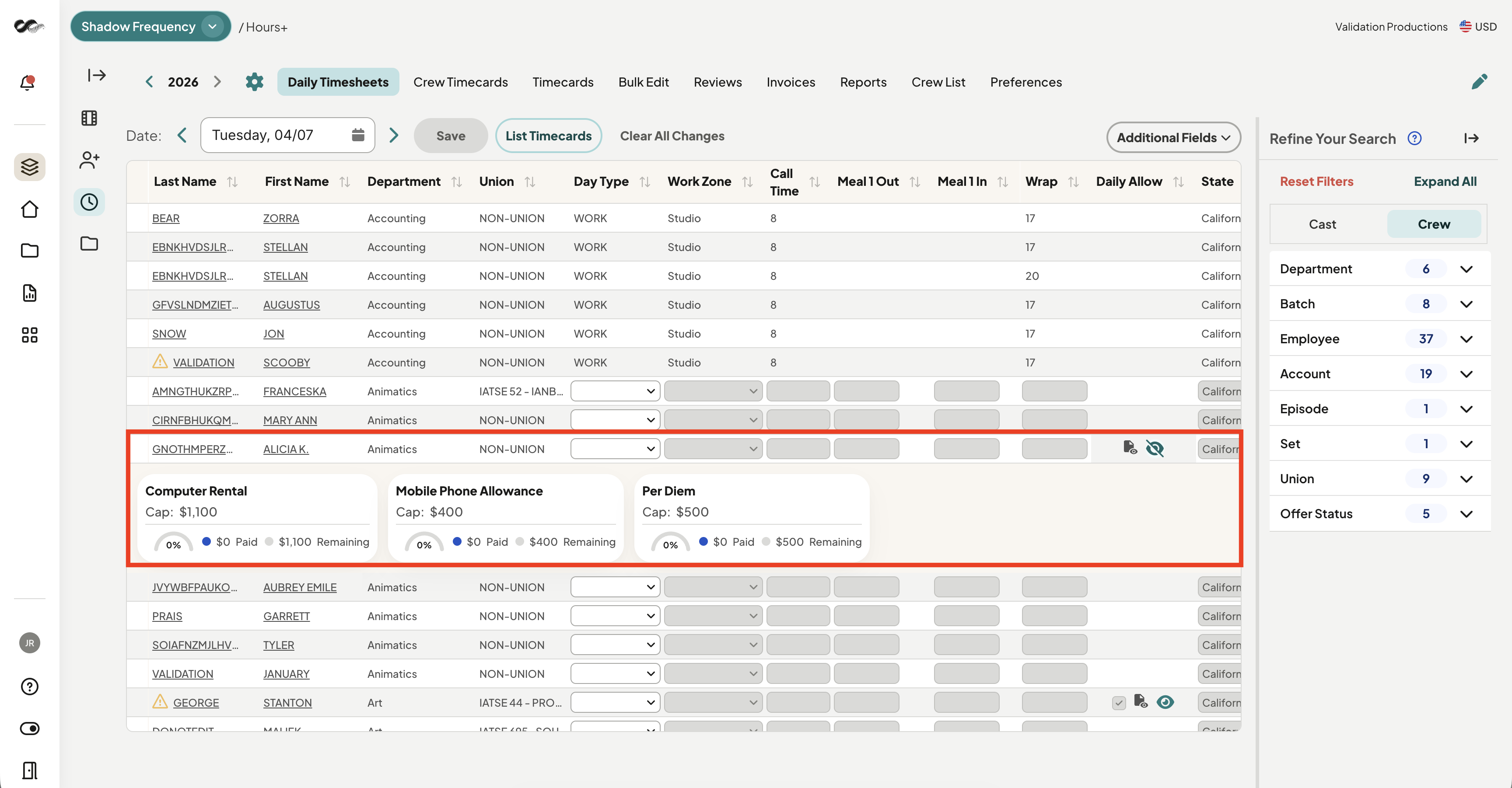Open the help question mark in sidebar
The image size is (1512, 788).
coord(29,687)
